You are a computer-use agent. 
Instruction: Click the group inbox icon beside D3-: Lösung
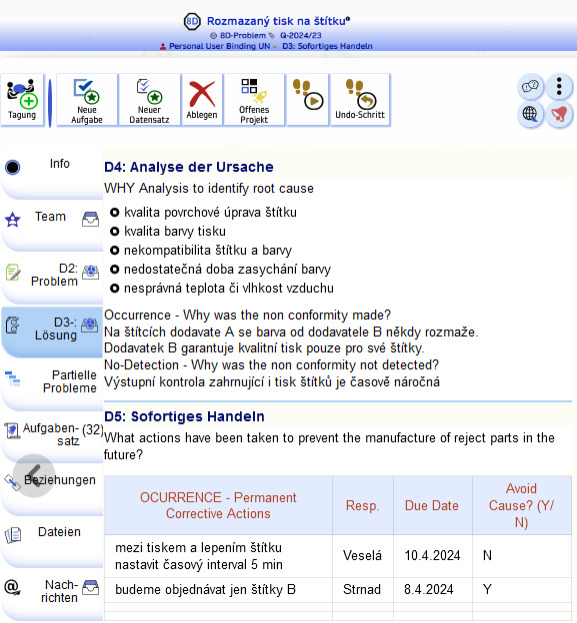coord(90,325)
